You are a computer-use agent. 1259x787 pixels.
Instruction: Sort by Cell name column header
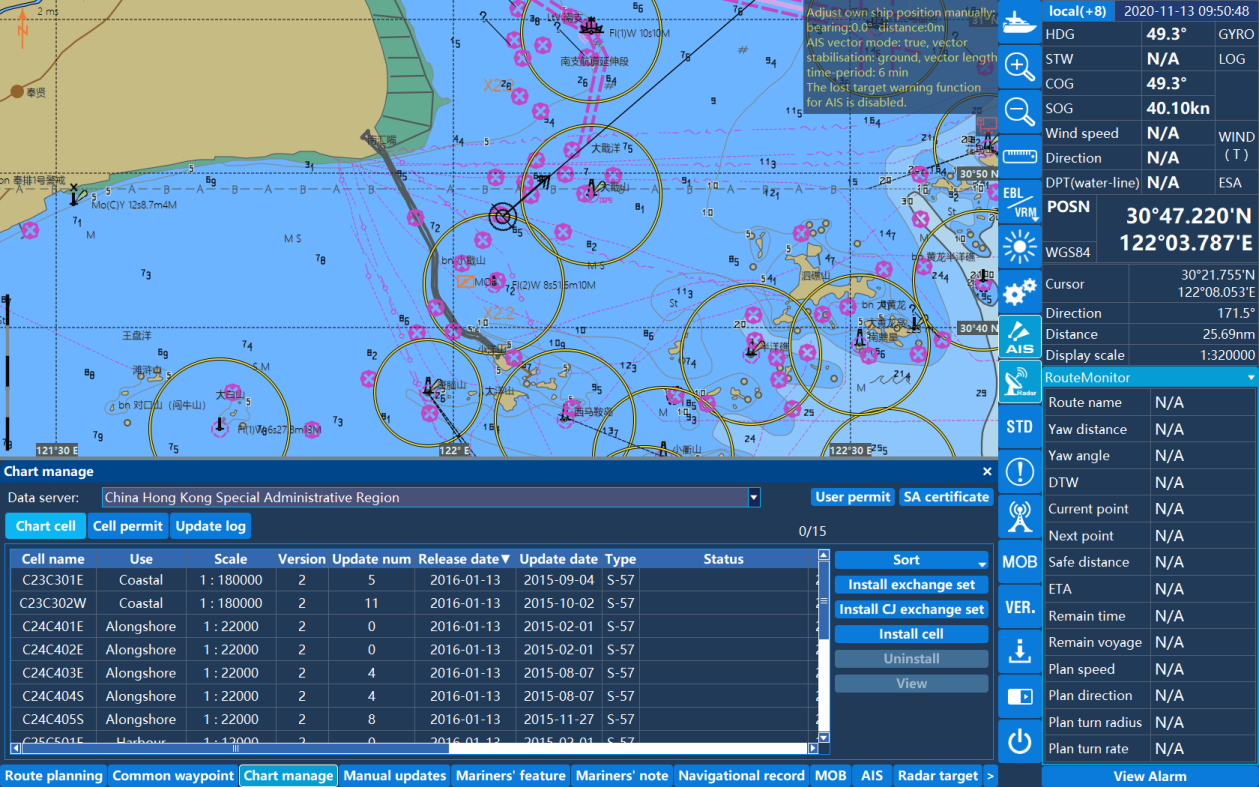pos(53,559)
